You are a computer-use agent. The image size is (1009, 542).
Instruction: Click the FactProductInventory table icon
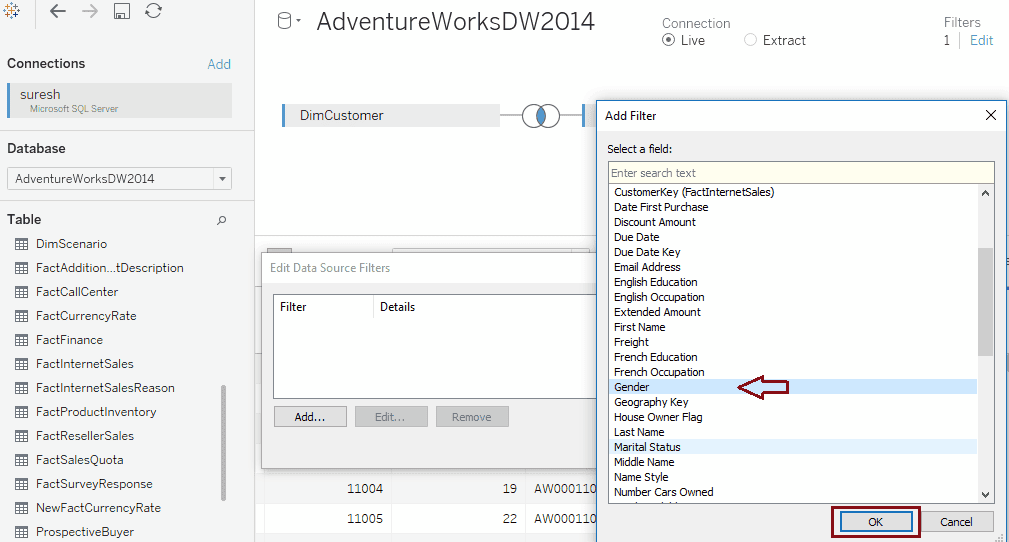pos(21,412)
